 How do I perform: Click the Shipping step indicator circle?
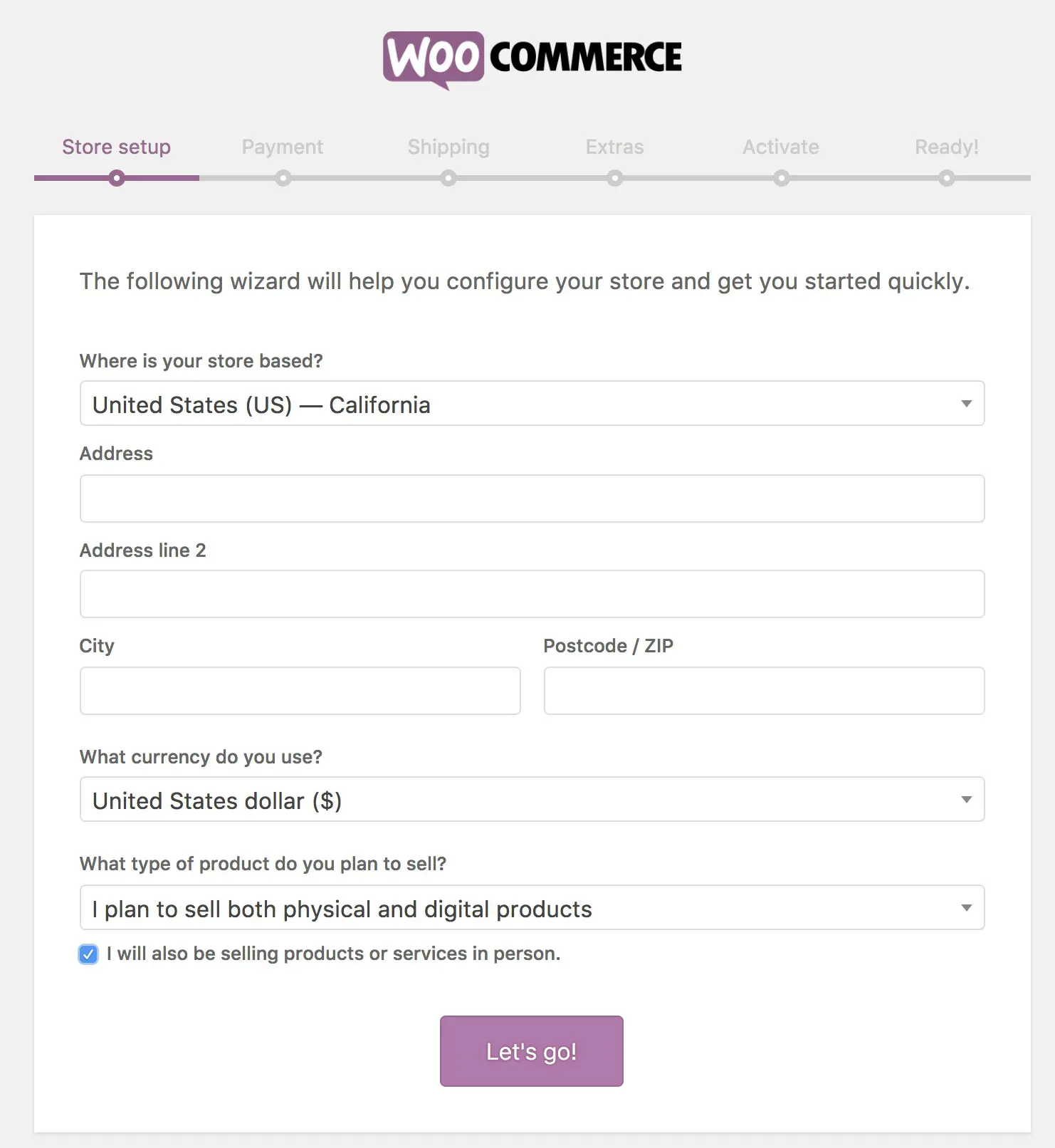click(x=448, y=178)
